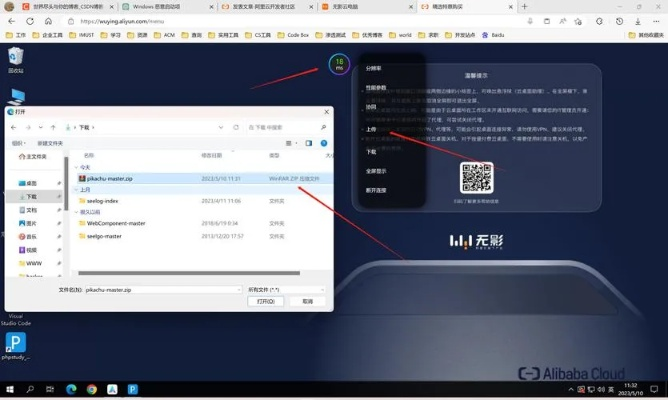The width and height of the screenshot is (668, 400).
Task: Open the seelog-index folder
Action: pyautogui.click(x=101, y=200)
